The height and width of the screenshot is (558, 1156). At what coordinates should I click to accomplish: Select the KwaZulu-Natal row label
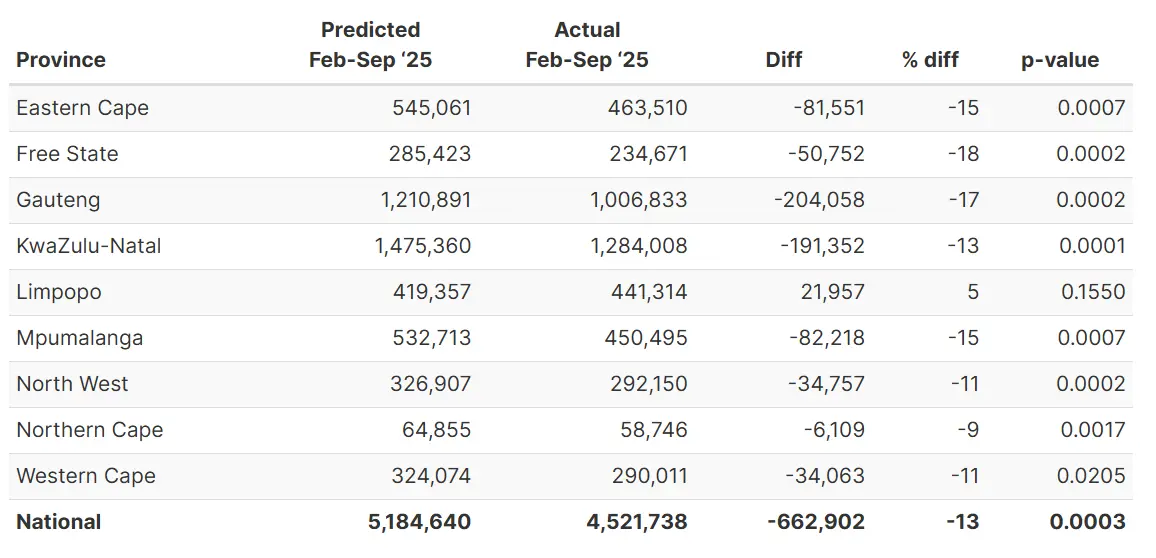[x=88, y=246]
